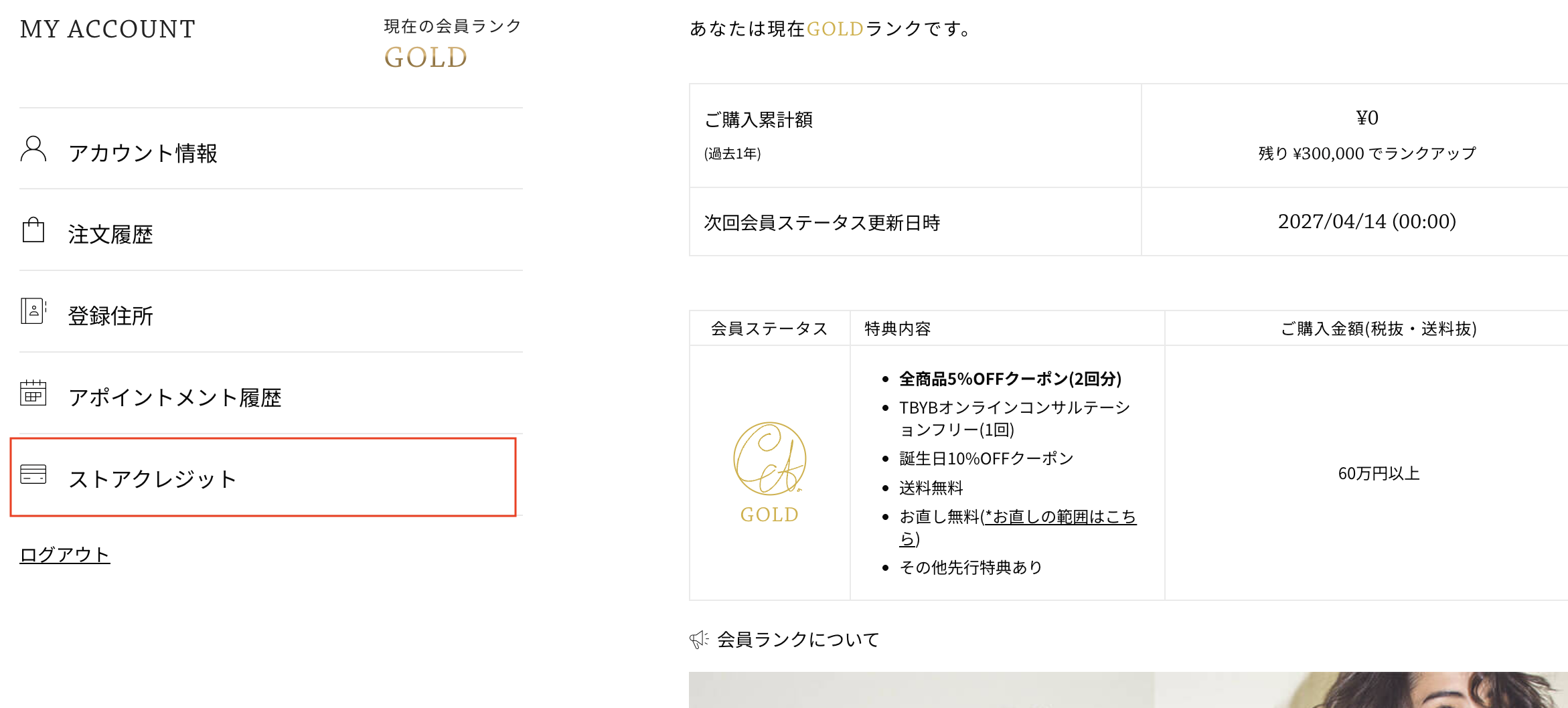
Task: Open the 注文履歴 order history page
Action: point(271,230)
